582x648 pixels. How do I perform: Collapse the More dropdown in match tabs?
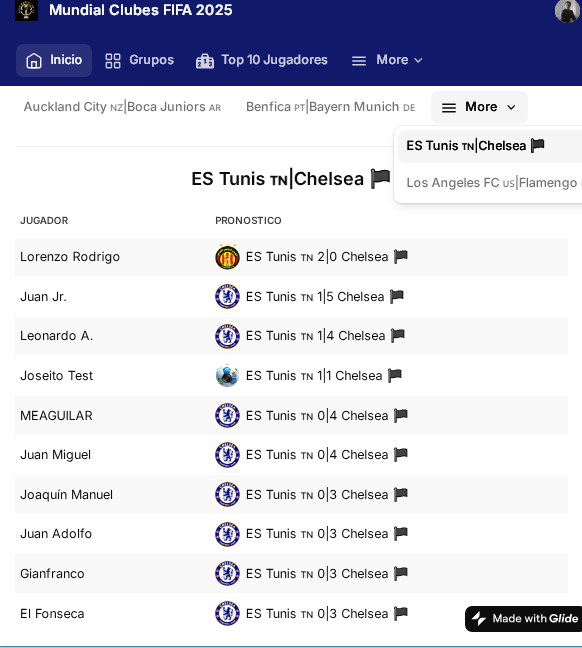point(479,107)
